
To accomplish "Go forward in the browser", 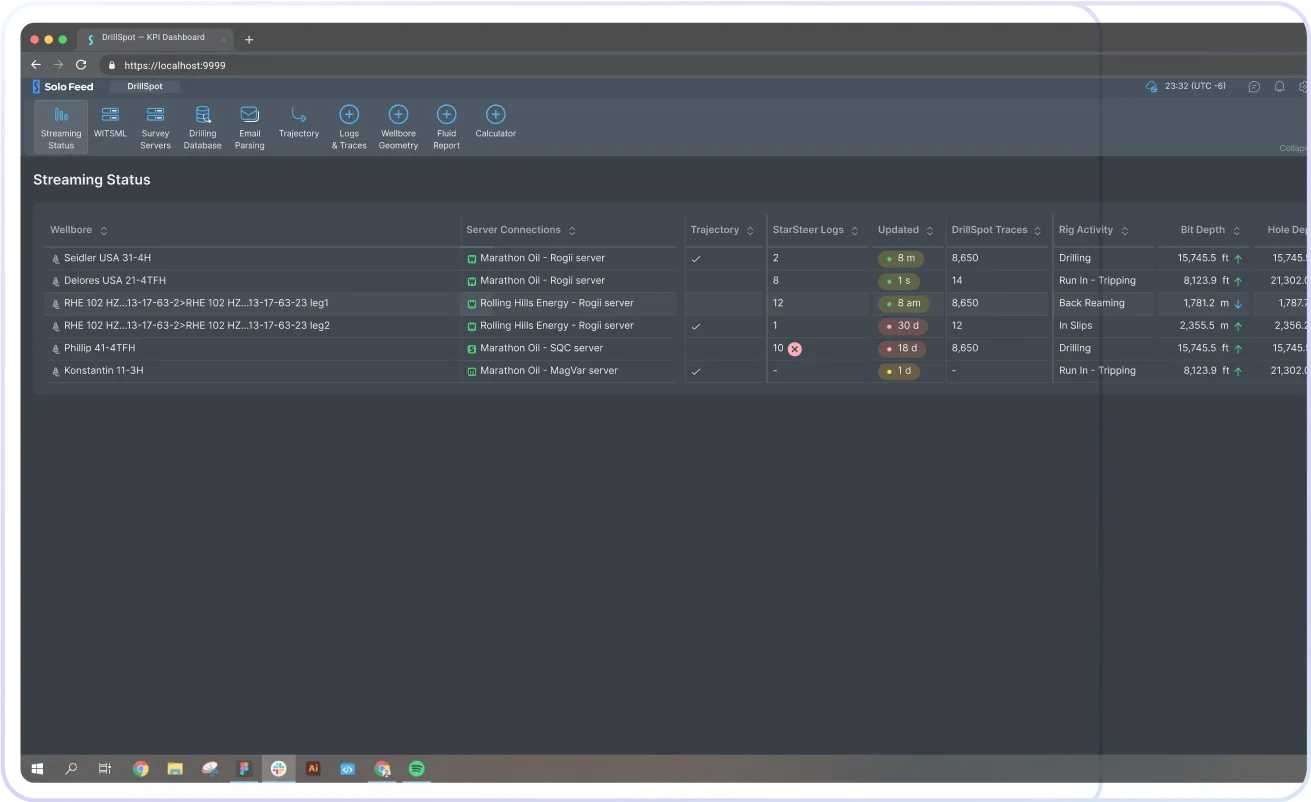I will (59, 65).
